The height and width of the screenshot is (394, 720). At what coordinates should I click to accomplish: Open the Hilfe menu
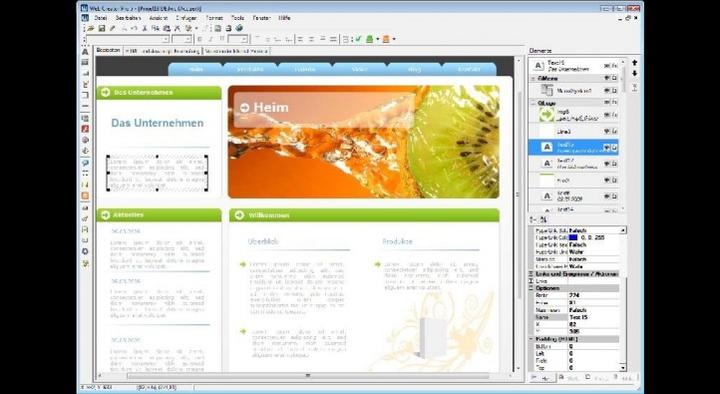[284, 18]
